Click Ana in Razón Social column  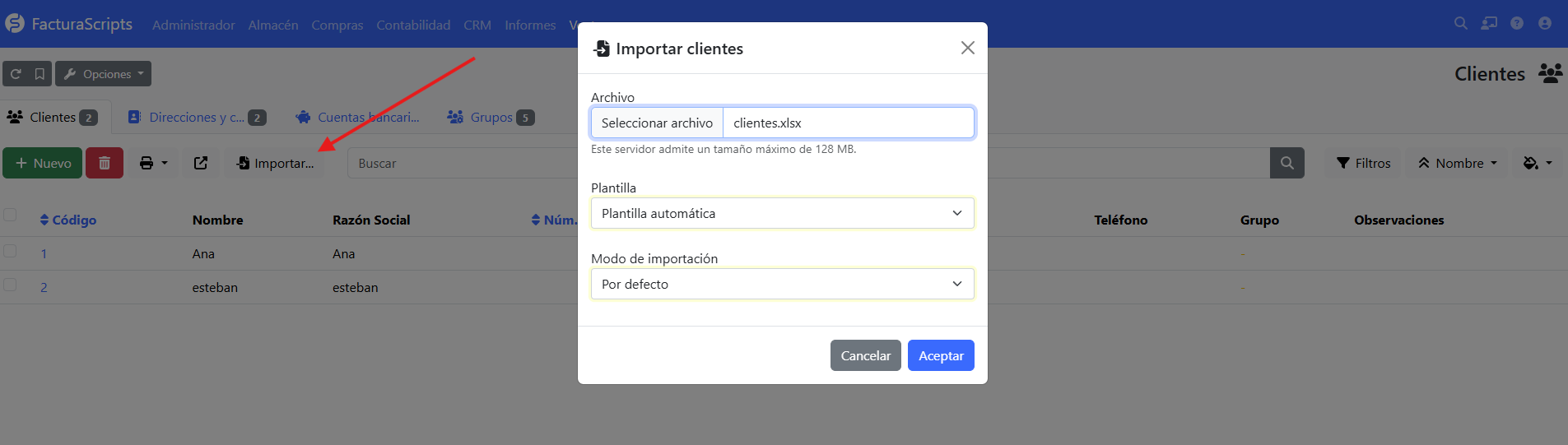[343, 253]
